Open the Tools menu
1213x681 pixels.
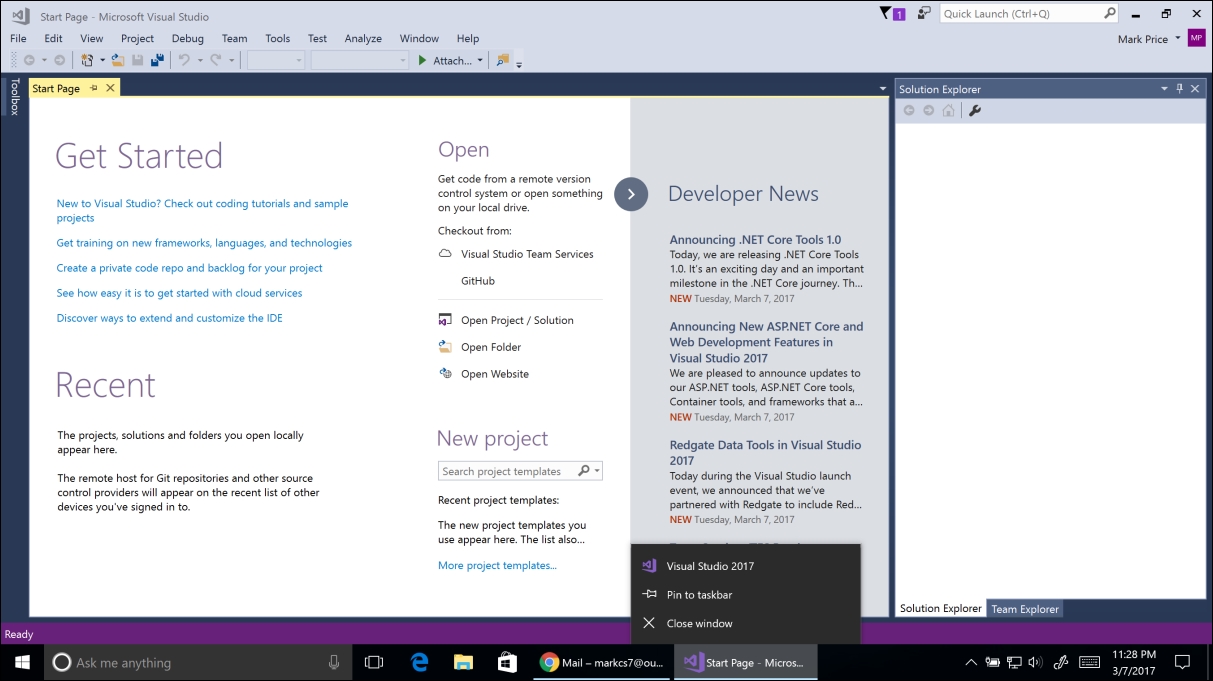click(x=278, y=38)
